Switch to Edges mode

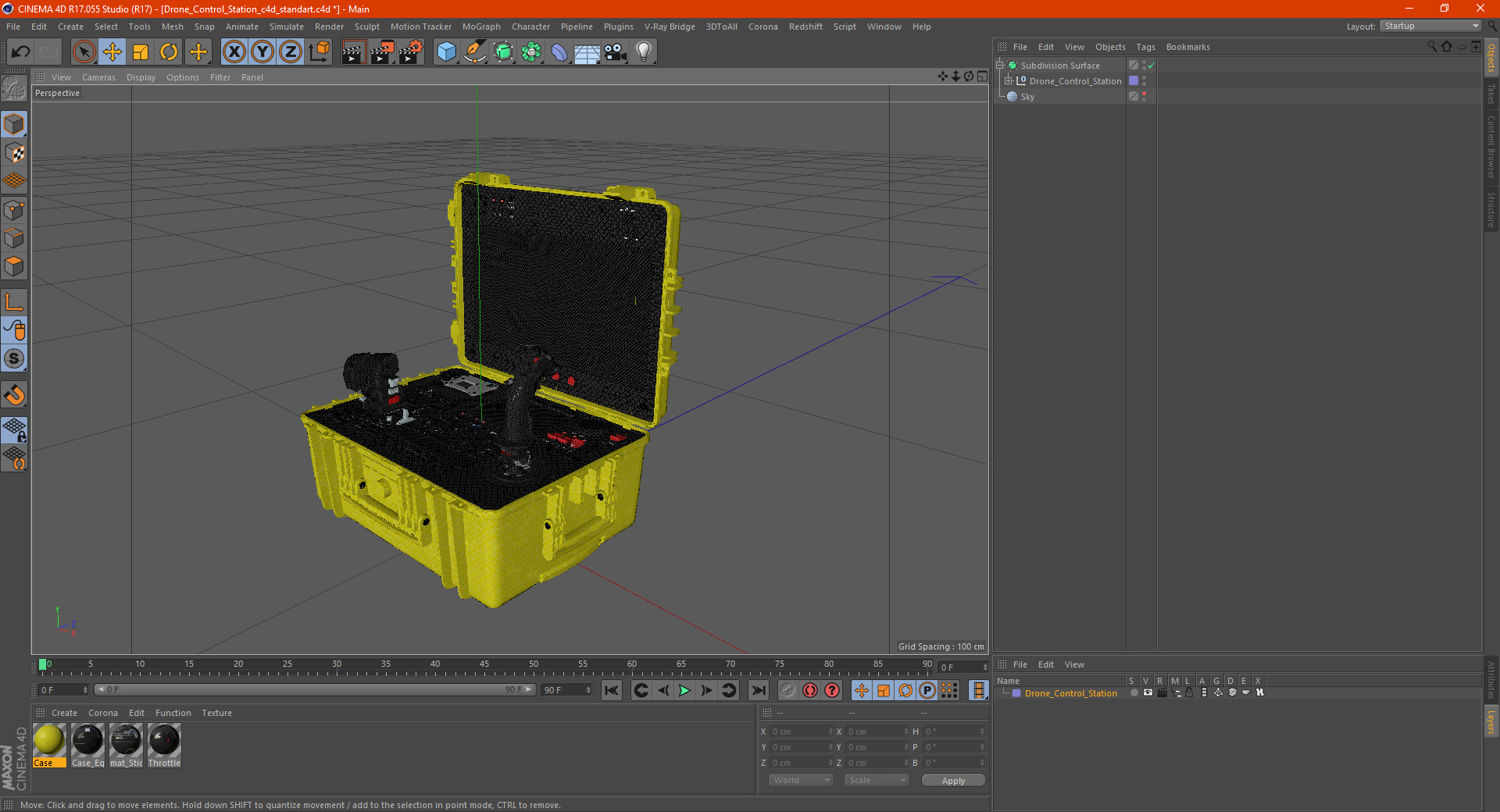(14, 238)
